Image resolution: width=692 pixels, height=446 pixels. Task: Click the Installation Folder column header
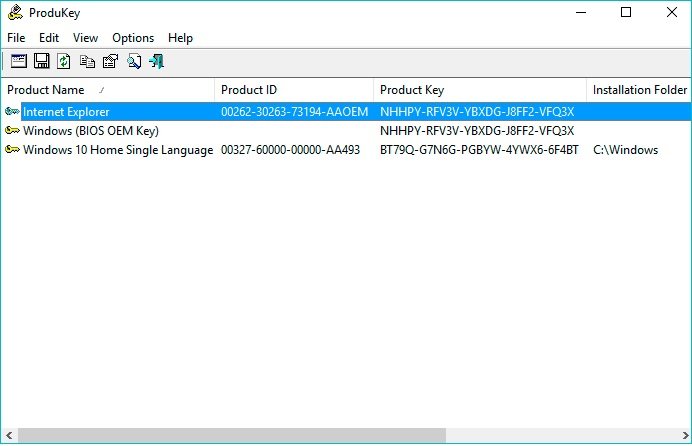(x=639, y=90)
